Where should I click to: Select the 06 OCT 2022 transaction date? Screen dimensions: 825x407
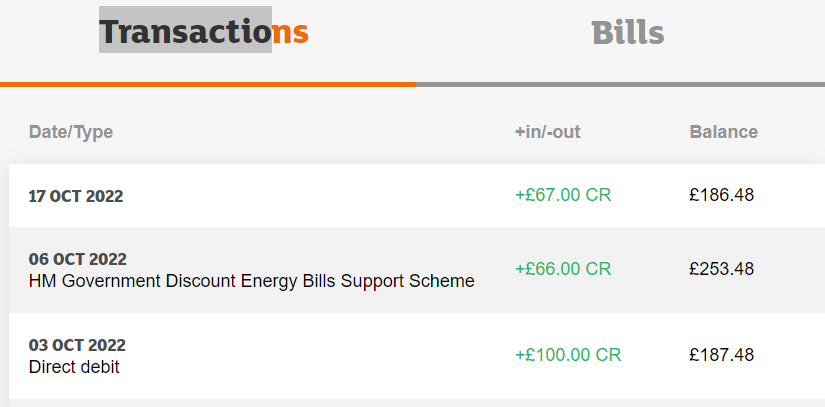tap(77, 259)
